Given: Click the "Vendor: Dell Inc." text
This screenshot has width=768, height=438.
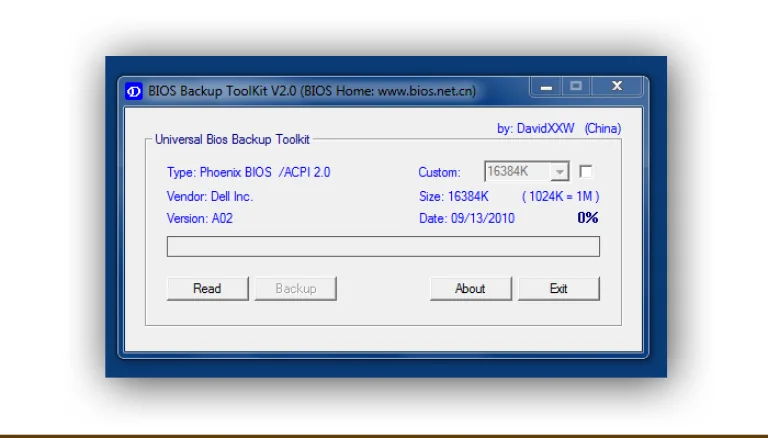Looking at the screenshot, I should [210, 196].
